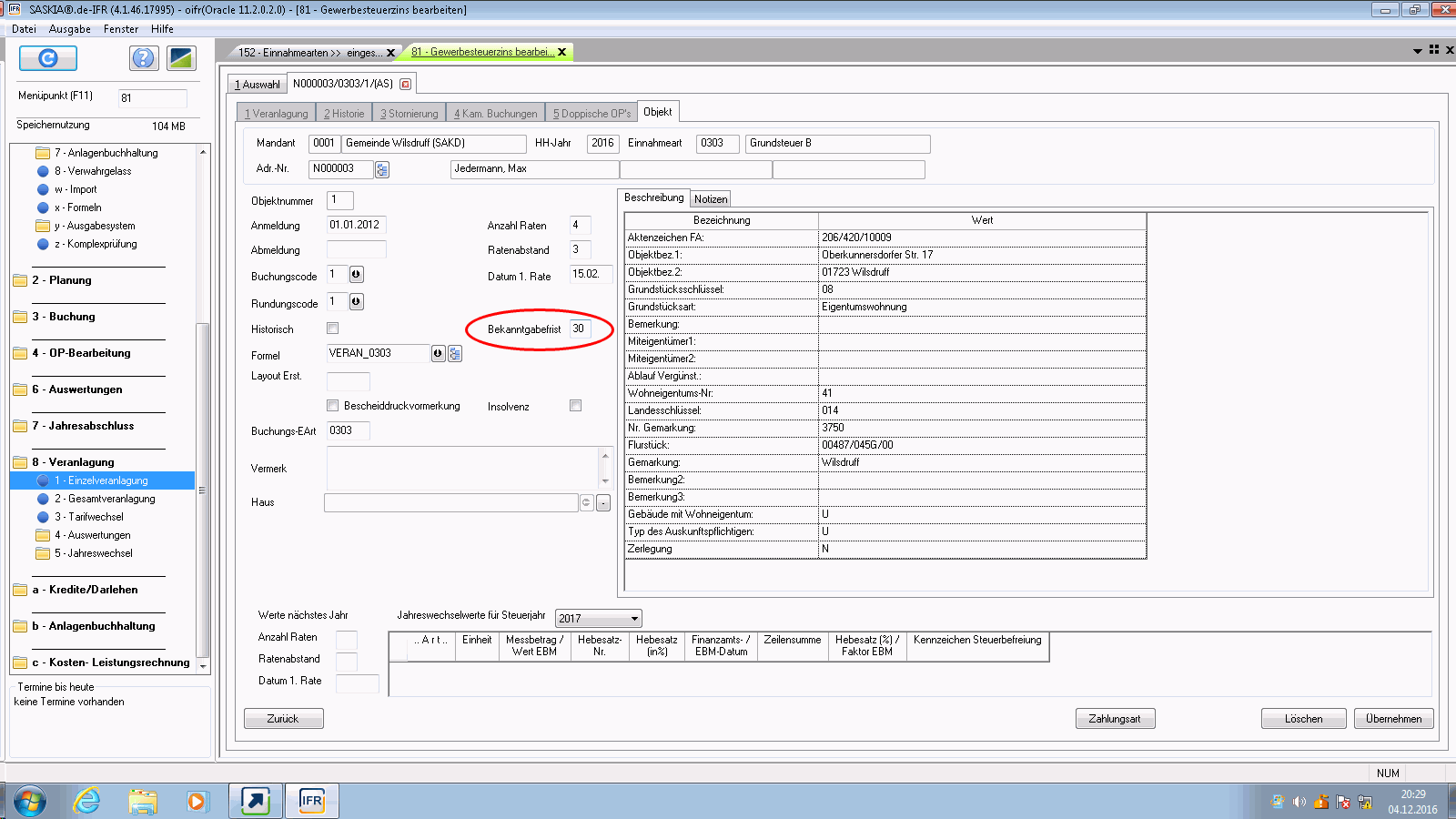Toggle the Historisch checkbox

333,329
